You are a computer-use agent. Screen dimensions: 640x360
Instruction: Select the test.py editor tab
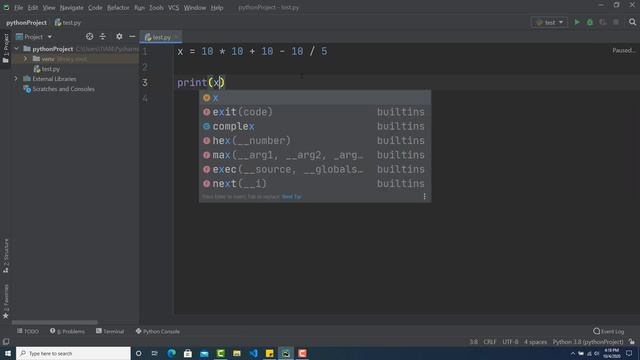tap(162, 37)
